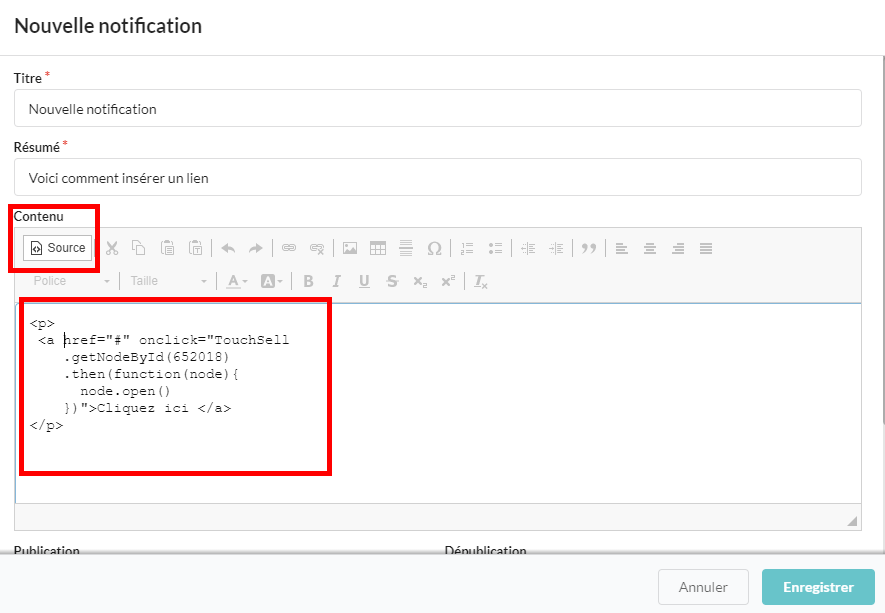Click the Annuler button
Viewport: 885px width, 613px height.
703,587
